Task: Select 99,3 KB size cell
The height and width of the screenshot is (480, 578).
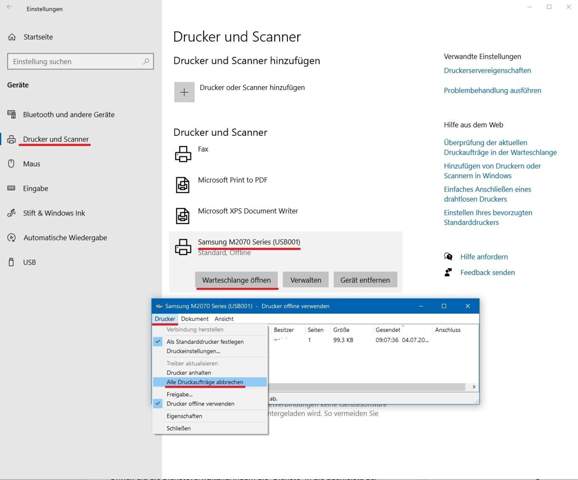Action: pos(343,340)
